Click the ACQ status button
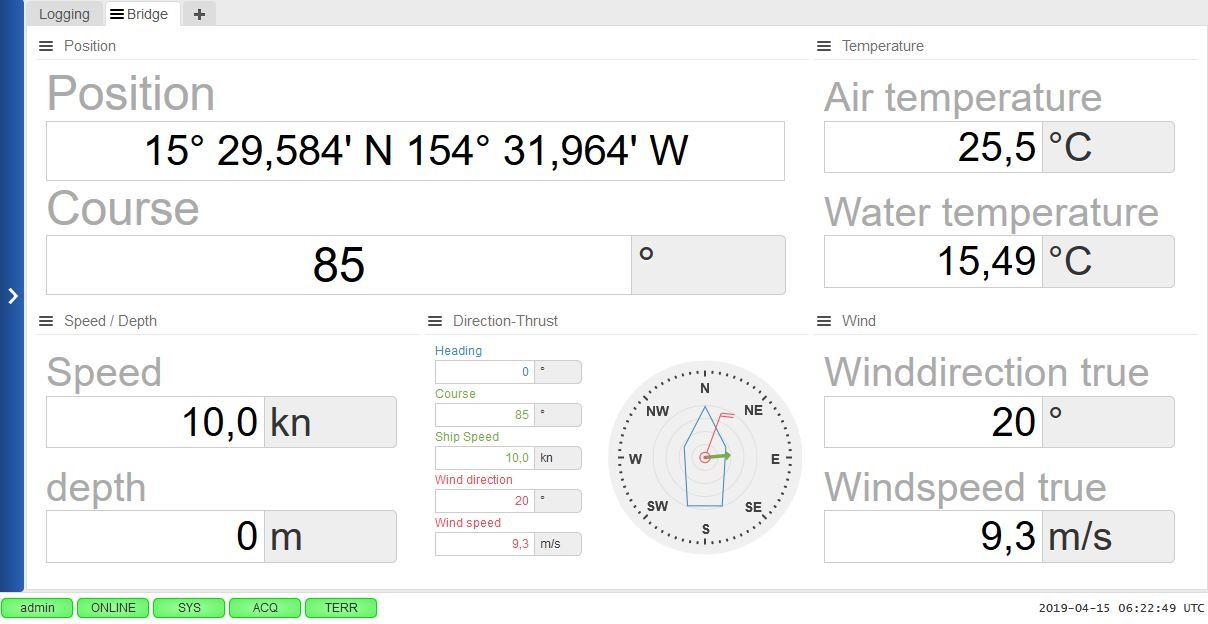Viewport: 1208px width, 624px height. [x=265, y=607]
